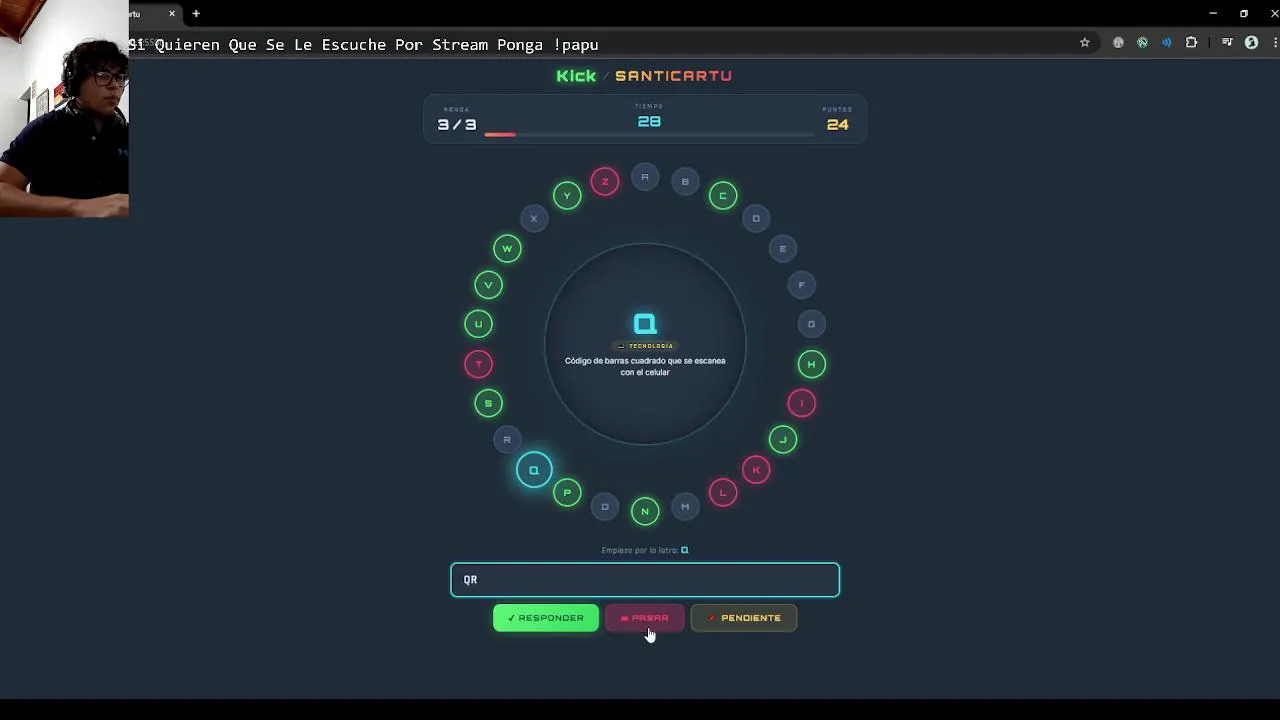Click the round progress bar
Image resolution: width=1280 pixels, height=720 pixels.
(650, 134)
